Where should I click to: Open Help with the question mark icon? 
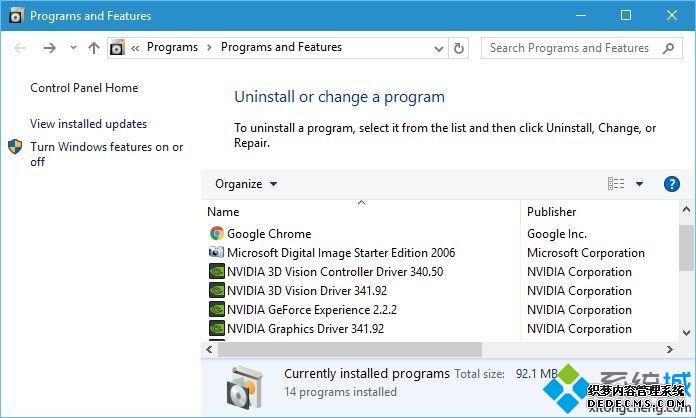point(672,183)
